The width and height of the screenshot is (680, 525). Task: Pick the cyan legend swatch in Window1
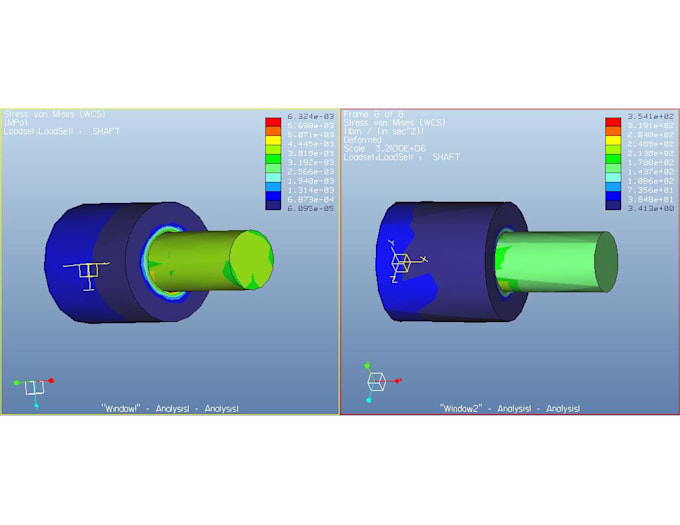pos(273,177)
